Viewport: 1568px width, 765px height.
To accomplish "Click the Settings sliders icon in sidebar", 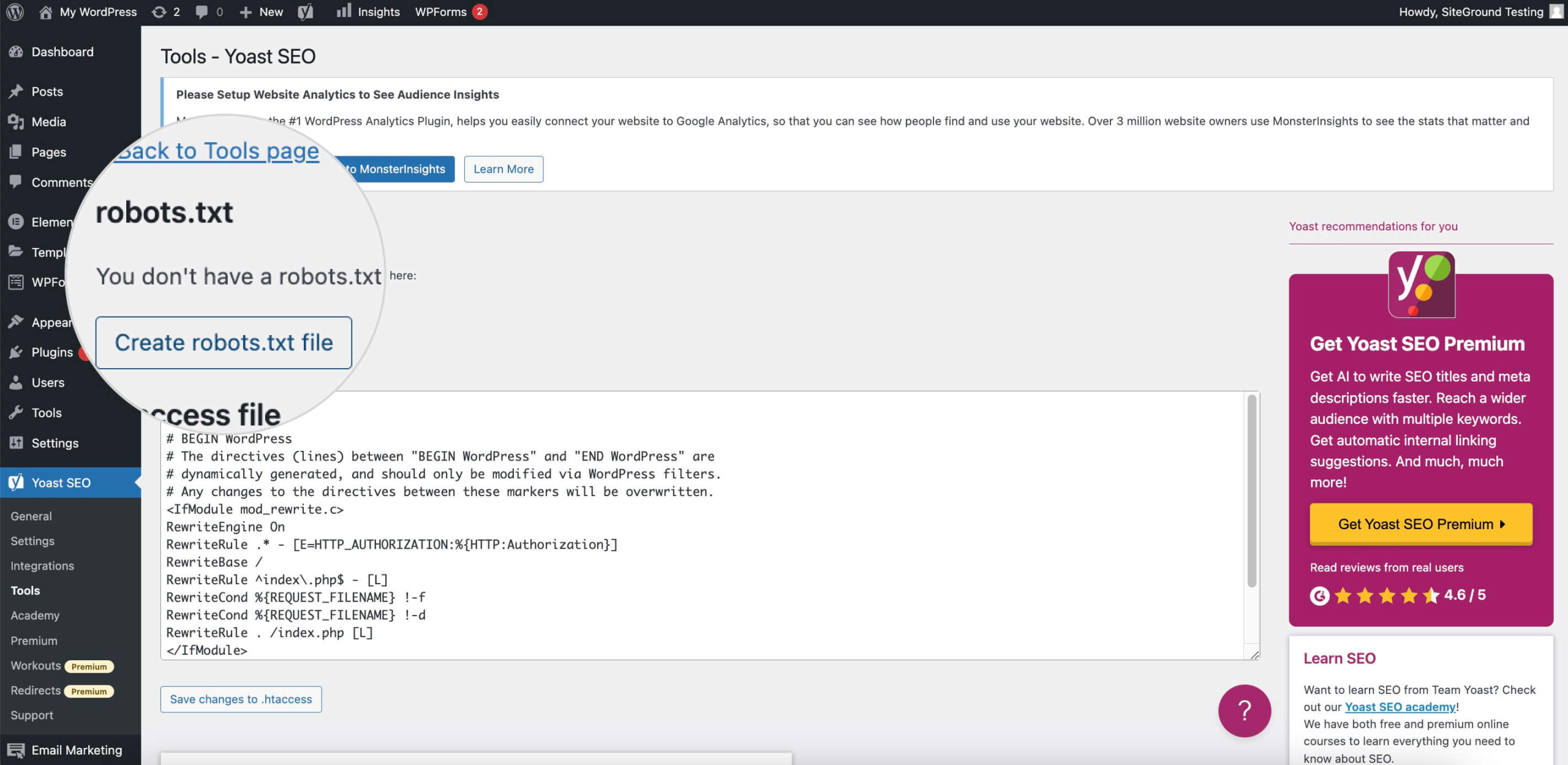I will coord(16,443).
